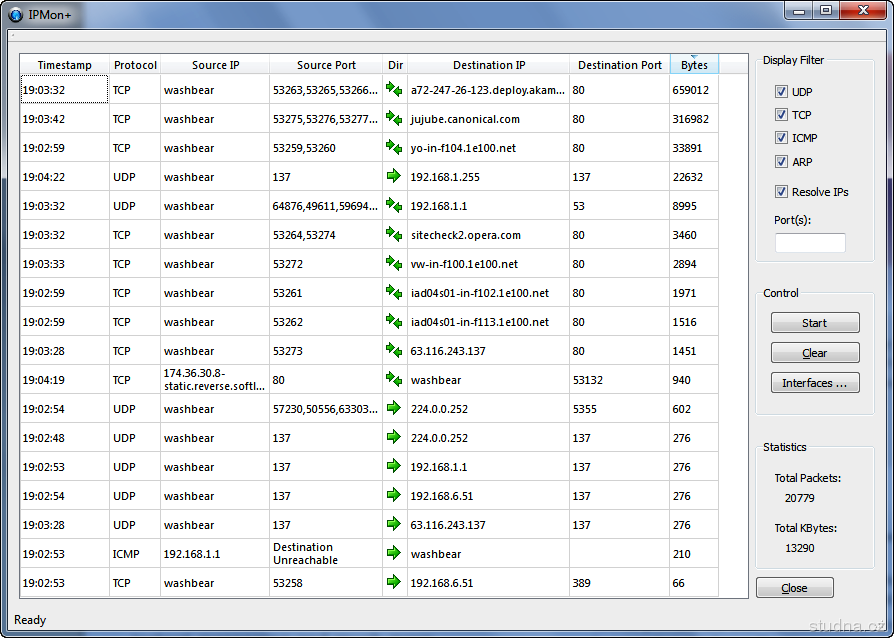
Task: Disable the Resolve IPs option
Action: point(781,192)
